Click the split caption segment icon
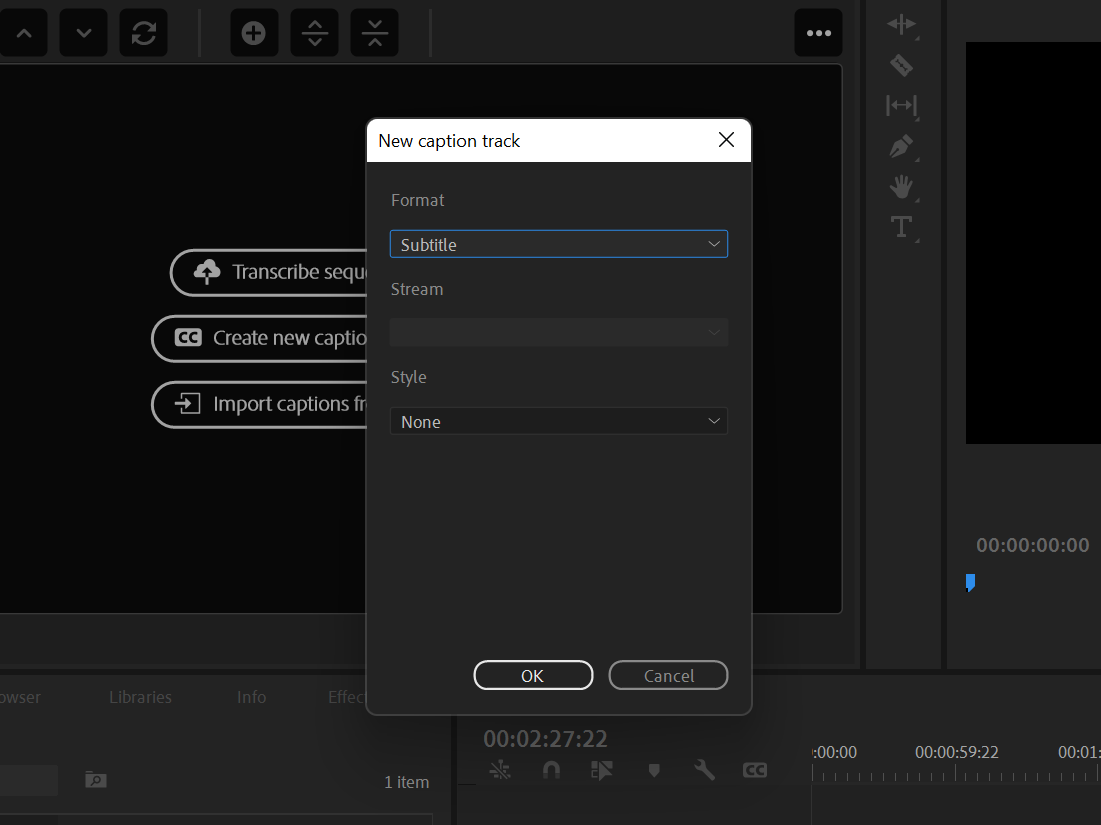 point(314,33)
